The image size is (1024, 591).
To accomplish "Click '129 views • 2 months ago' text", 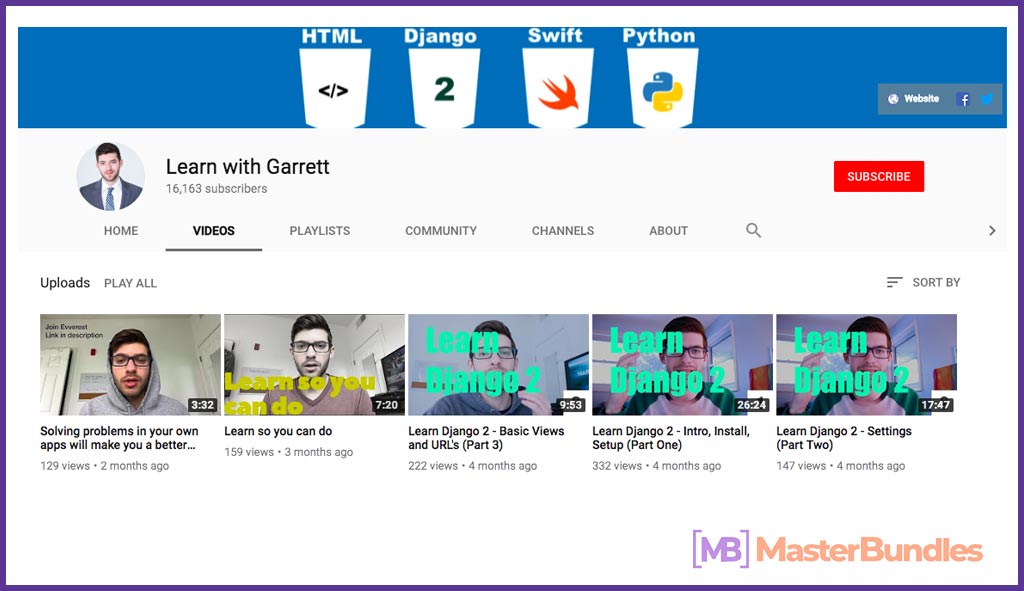I will click(x=104, y=466).
